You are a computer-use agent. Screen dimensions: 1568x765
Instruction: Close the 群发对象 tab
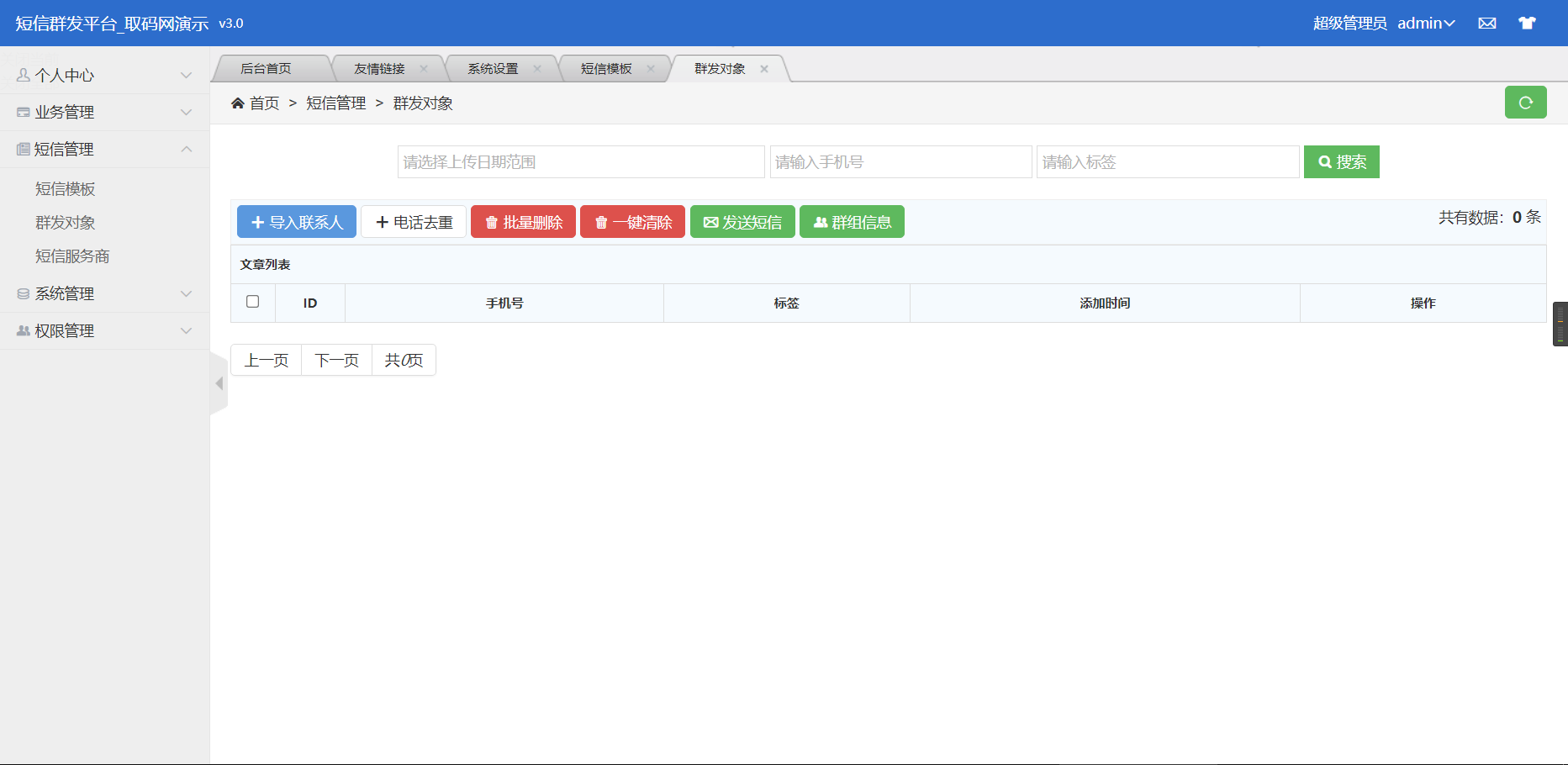pyautogui.click(x=764, y=69)
